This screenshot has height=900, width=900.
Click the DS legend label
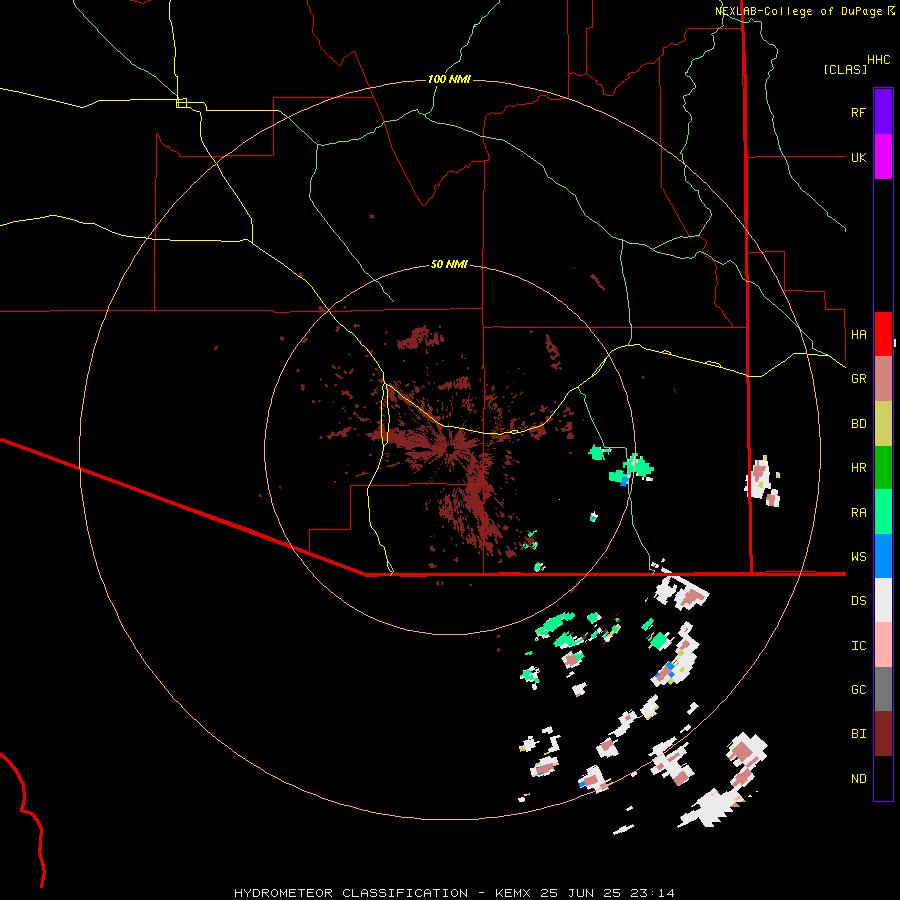858,601
